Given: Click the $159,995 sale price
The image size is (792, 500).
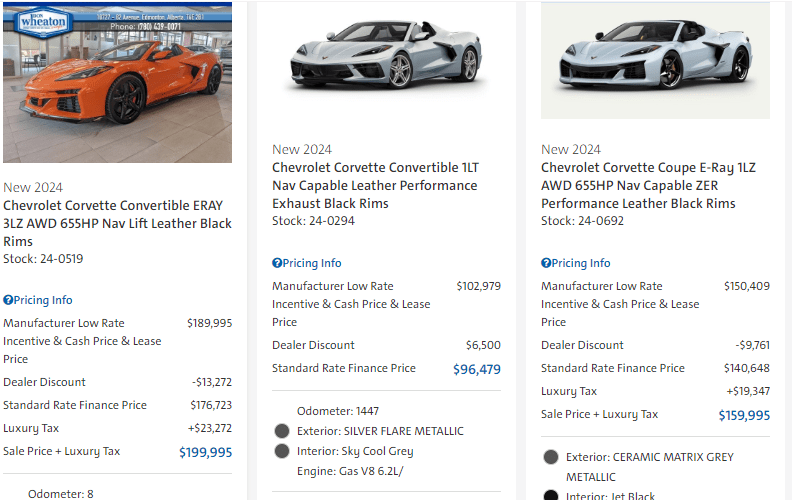Looking at the screenshot, I should 744,415.
